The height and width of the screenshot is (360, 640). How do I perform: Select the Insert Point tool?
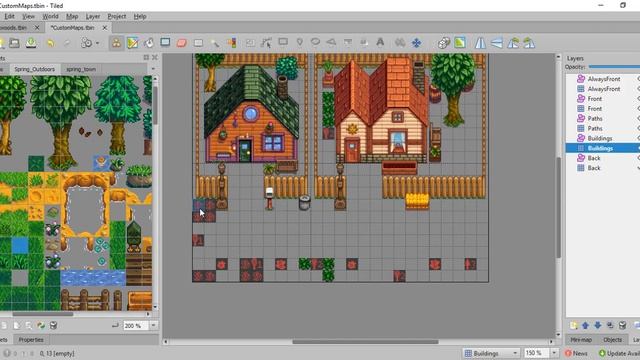(300, 42)
